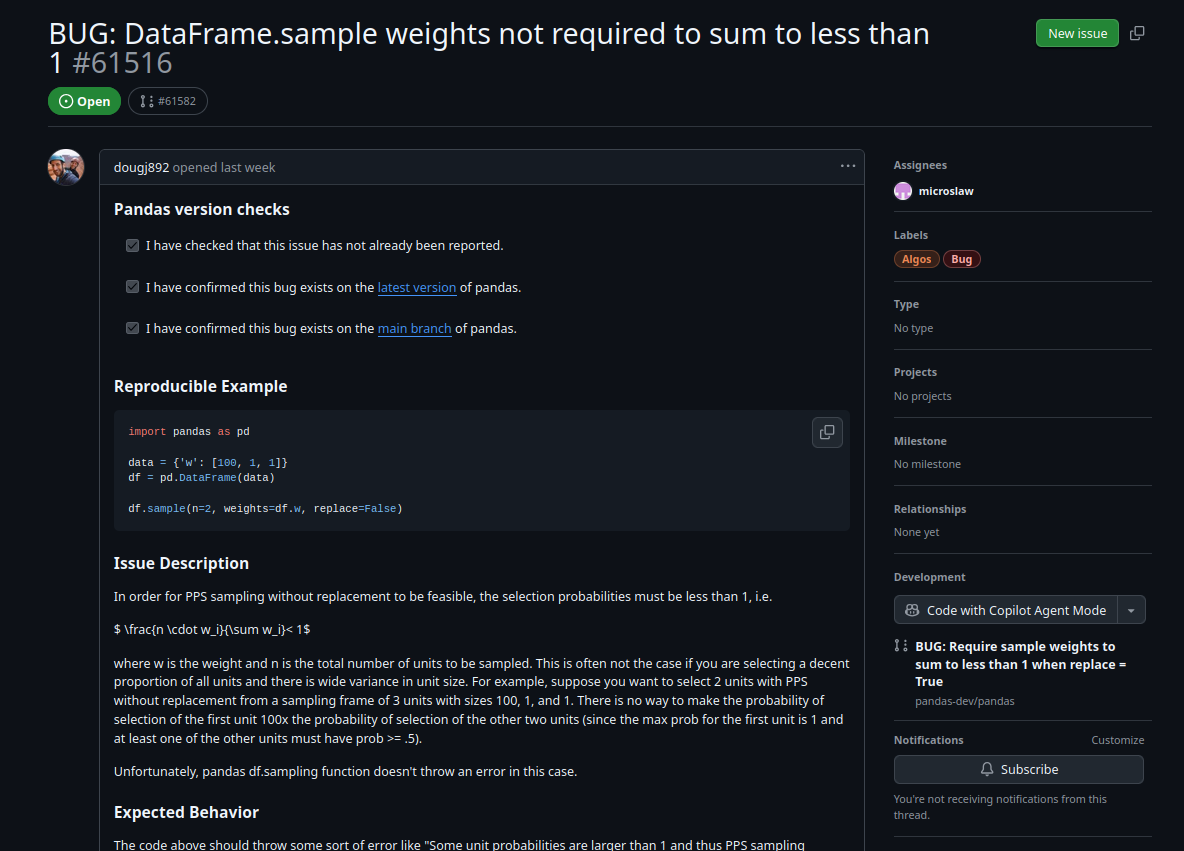Click Code with Copilot Agent Mode button
1184x851 pixels.
(x=1005, y=610)
